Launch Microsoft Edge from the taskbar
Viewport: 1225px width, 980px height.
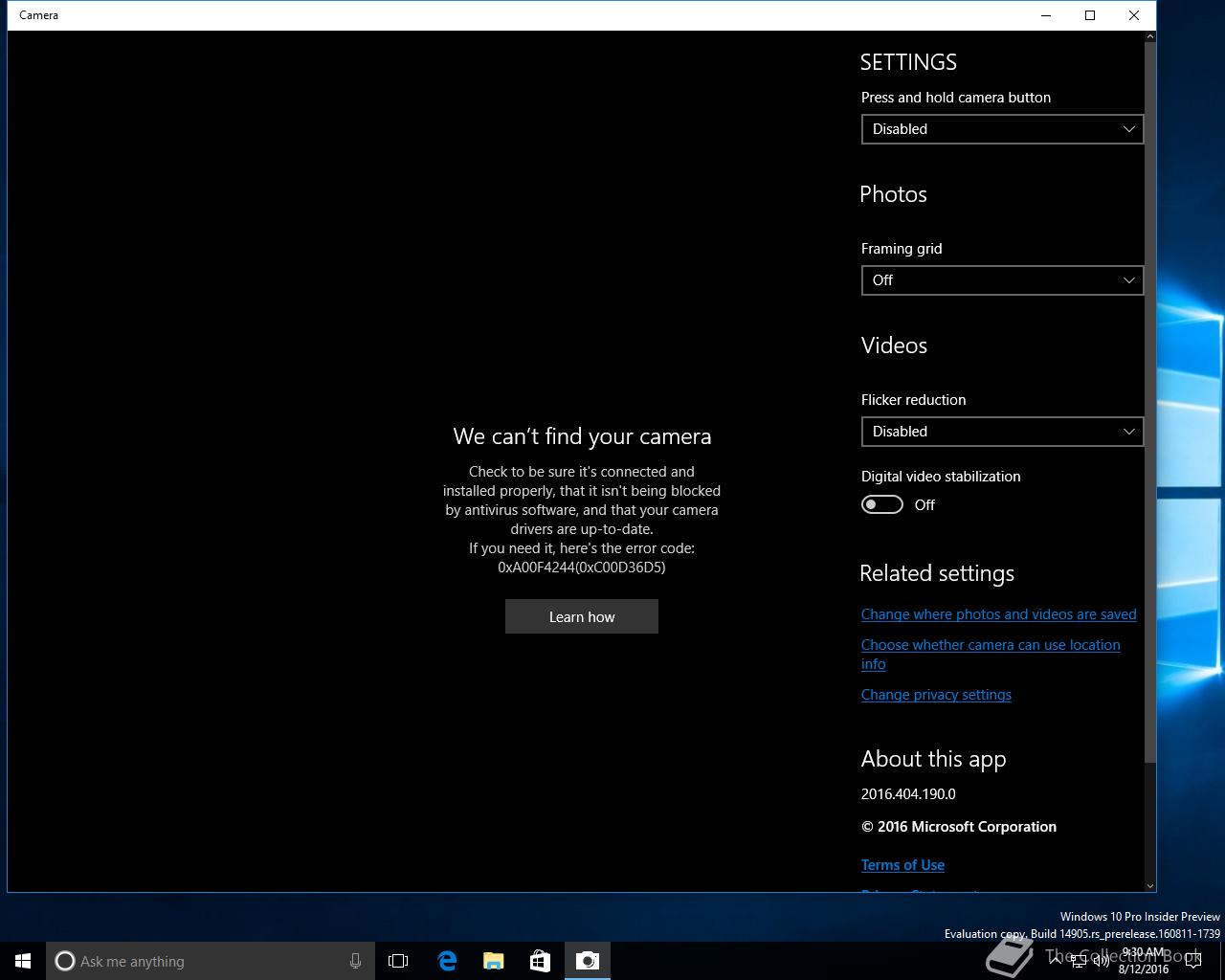447,961
